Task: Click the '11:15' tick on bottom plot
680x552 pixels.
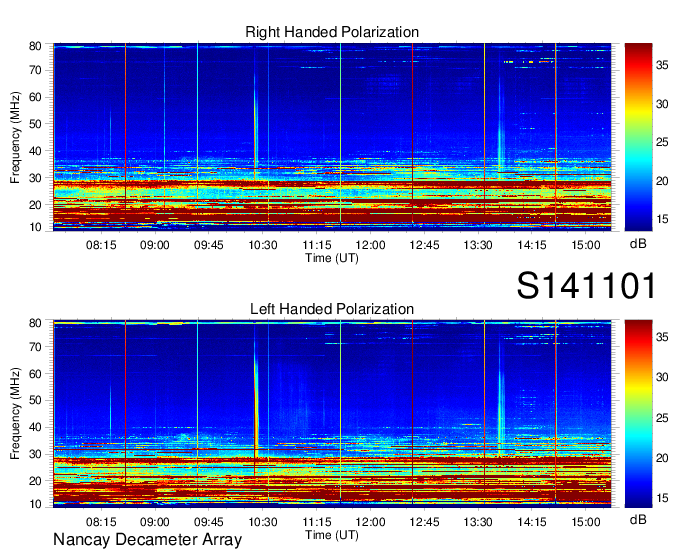Action: click(x=317, y=522)
